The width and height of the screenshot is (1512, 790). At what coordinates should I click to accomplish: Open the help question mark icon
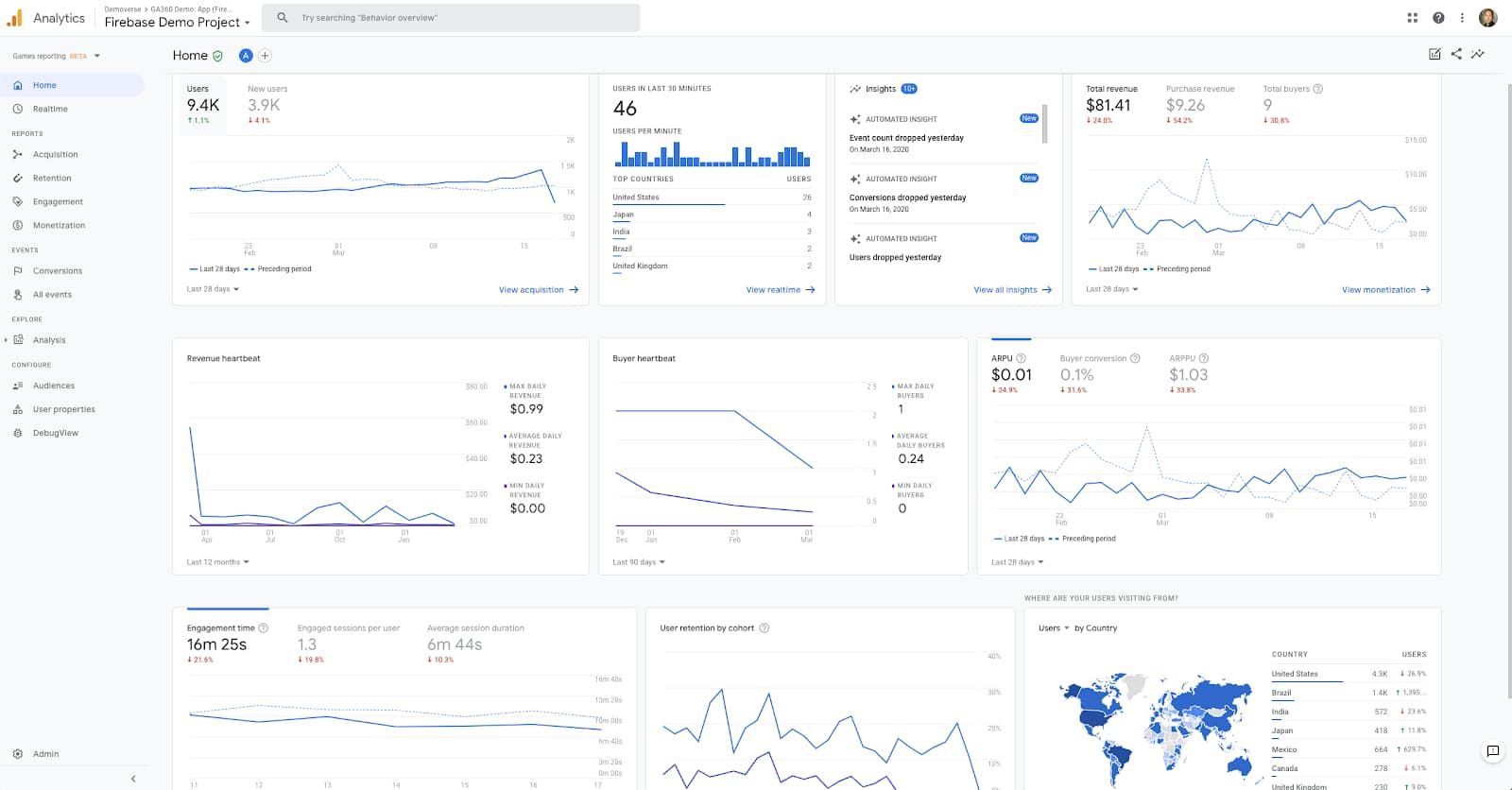tap(1438, 18)
